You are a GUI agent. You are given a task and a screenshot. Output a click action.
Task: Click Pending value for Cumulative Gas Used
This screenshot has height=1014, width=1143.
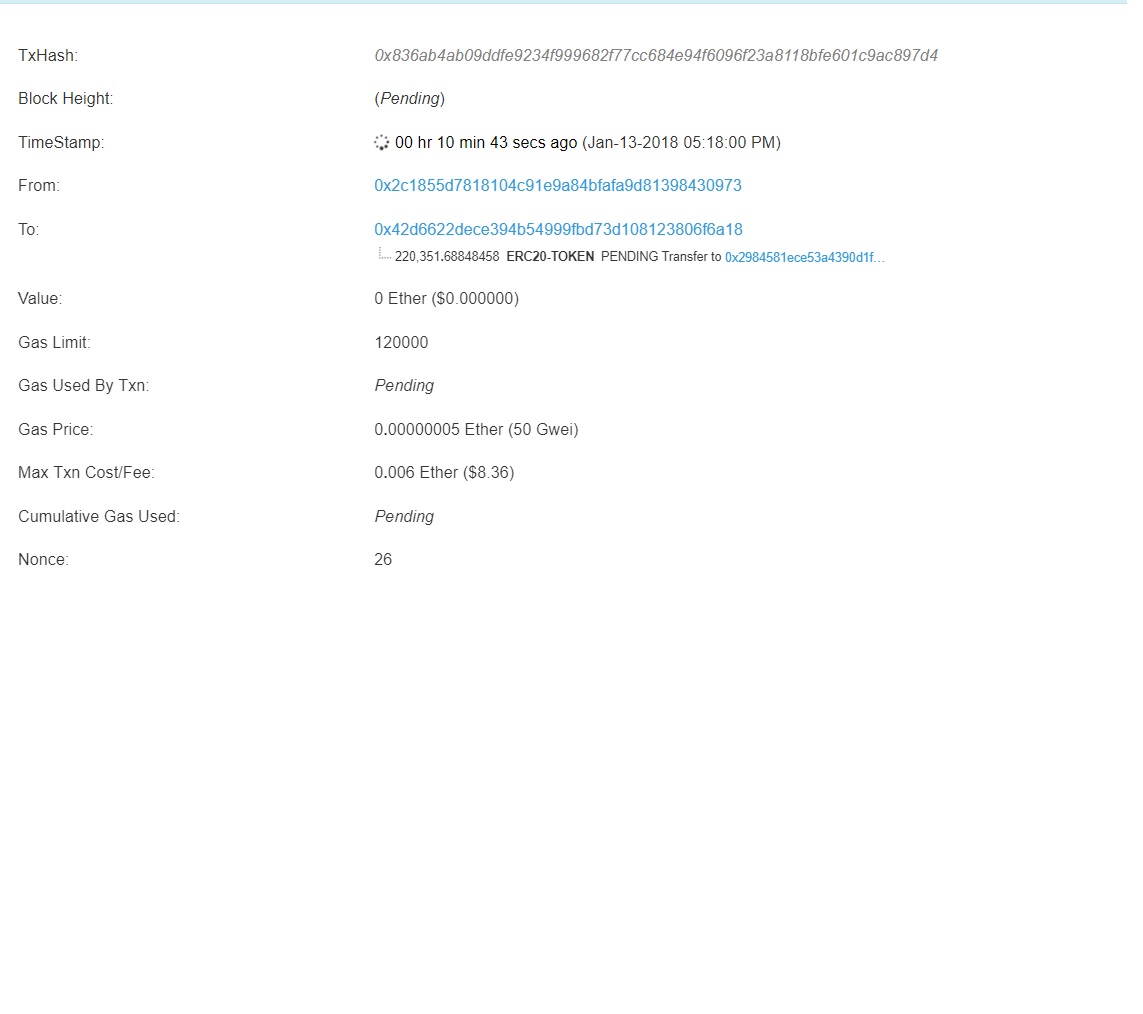coord(405,517)
